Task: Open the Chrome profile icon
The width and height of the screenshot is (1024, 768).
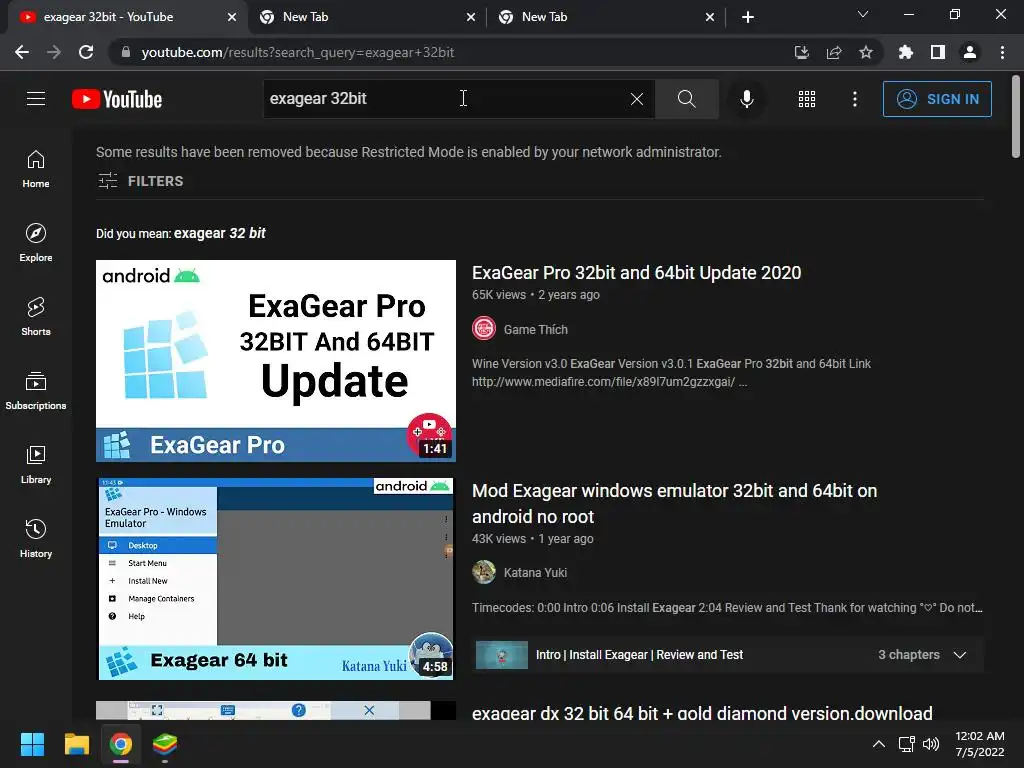Action: coord(970,52)
